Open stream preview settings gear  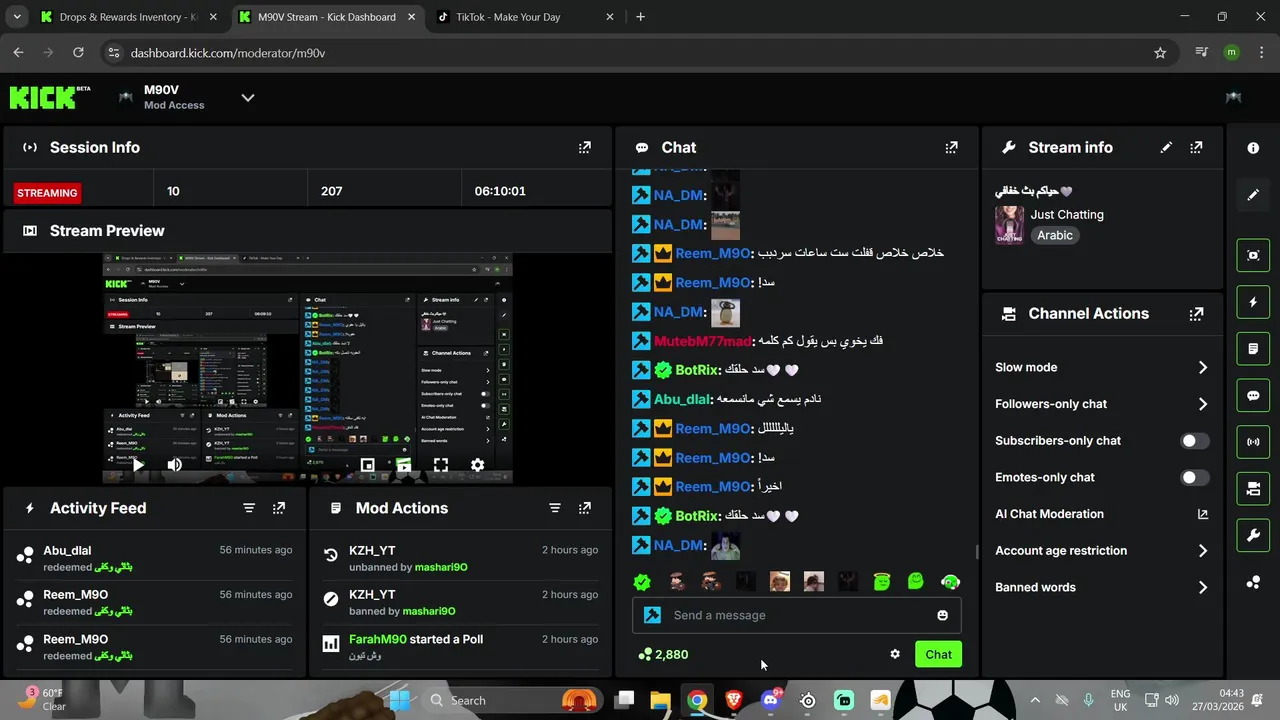(x=478, y=465)
